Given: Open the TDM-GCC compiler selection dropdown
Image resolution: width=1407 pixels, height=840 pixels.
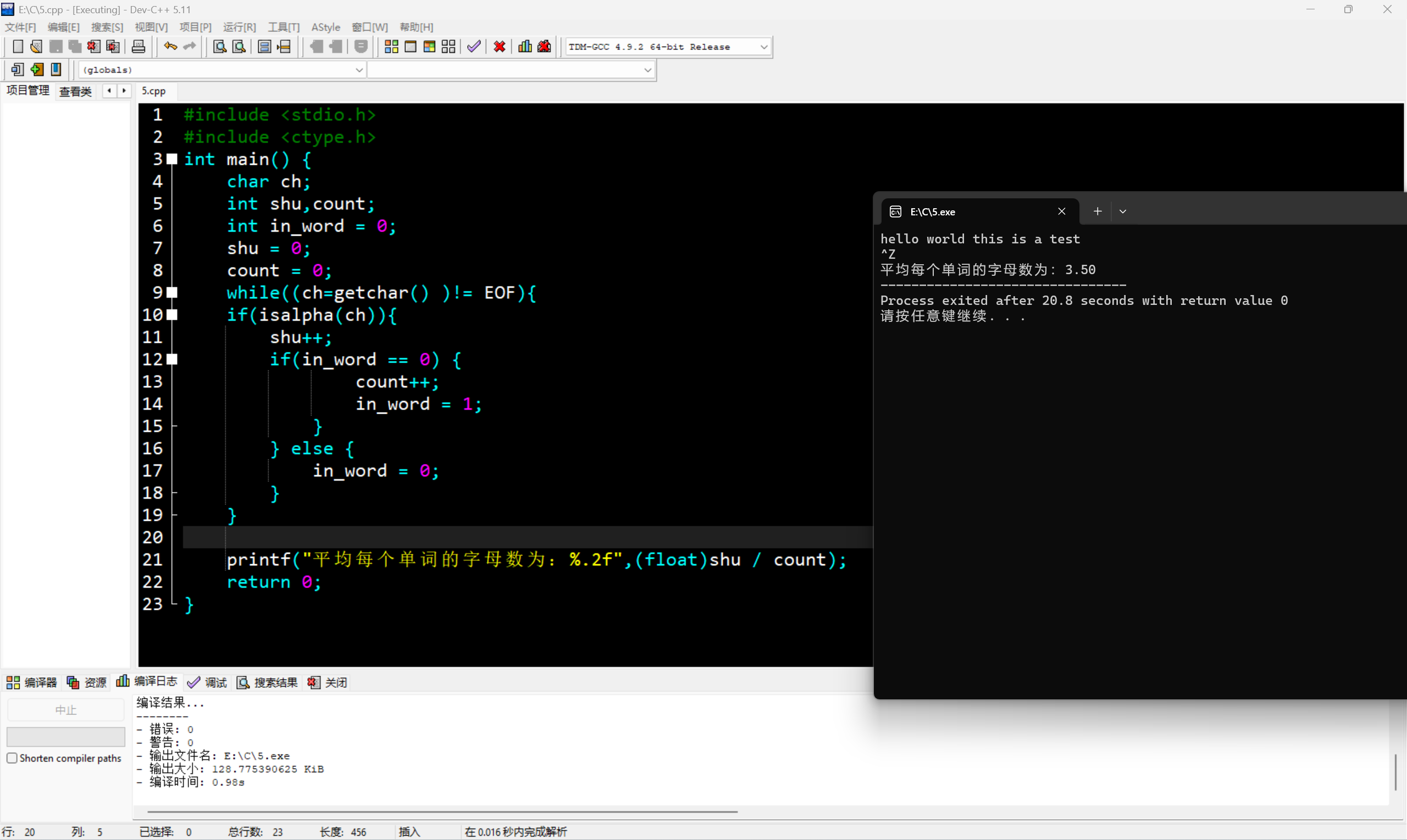Looking at the screenshot, I should 763,47.
